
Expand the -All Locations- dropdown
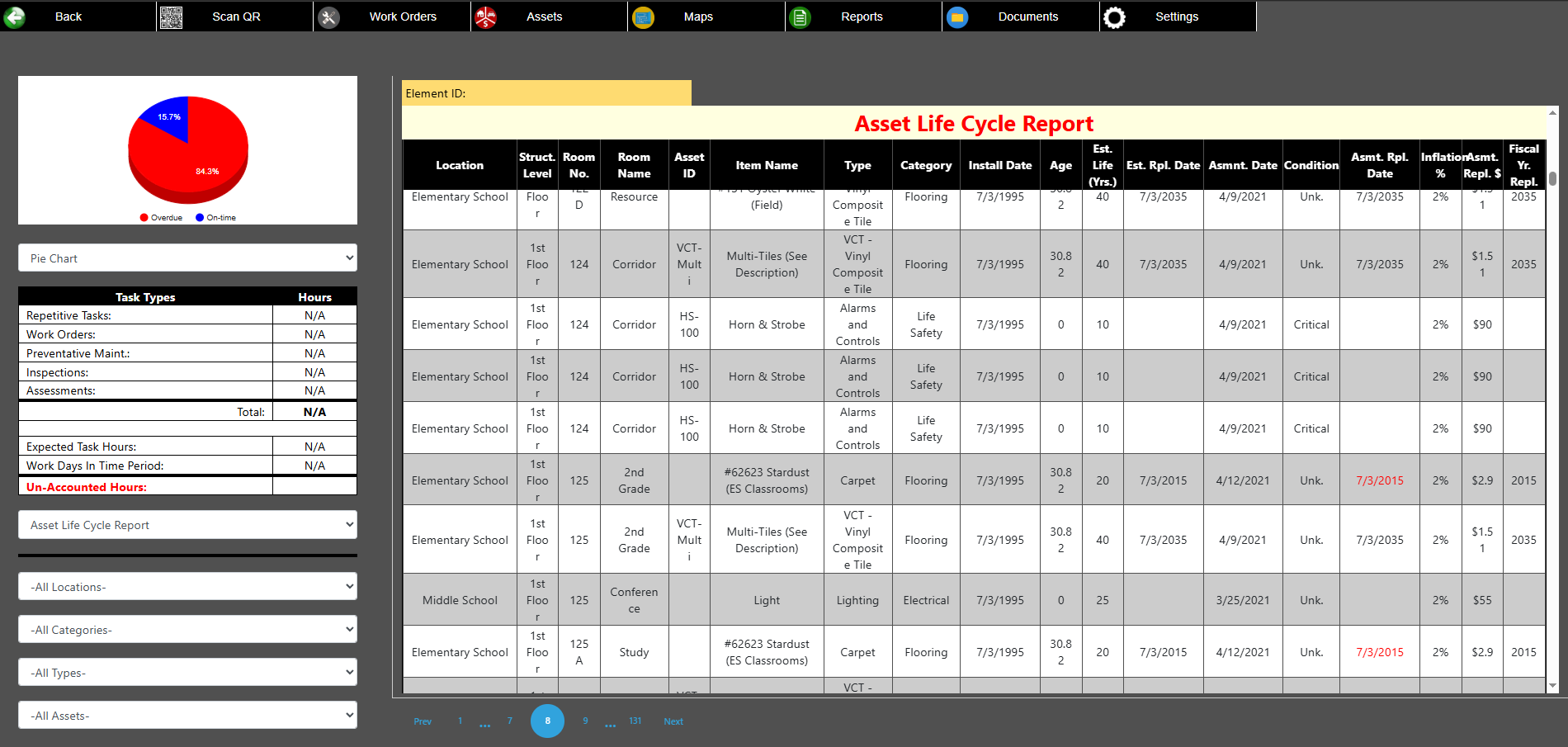[x=187, y=586]
